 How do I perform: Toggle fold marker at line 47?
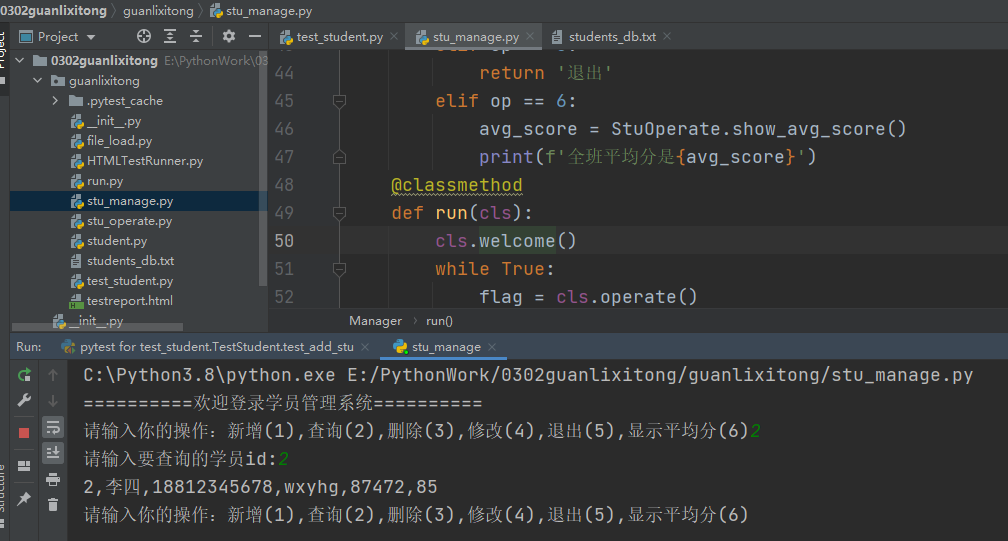(339, 157)
